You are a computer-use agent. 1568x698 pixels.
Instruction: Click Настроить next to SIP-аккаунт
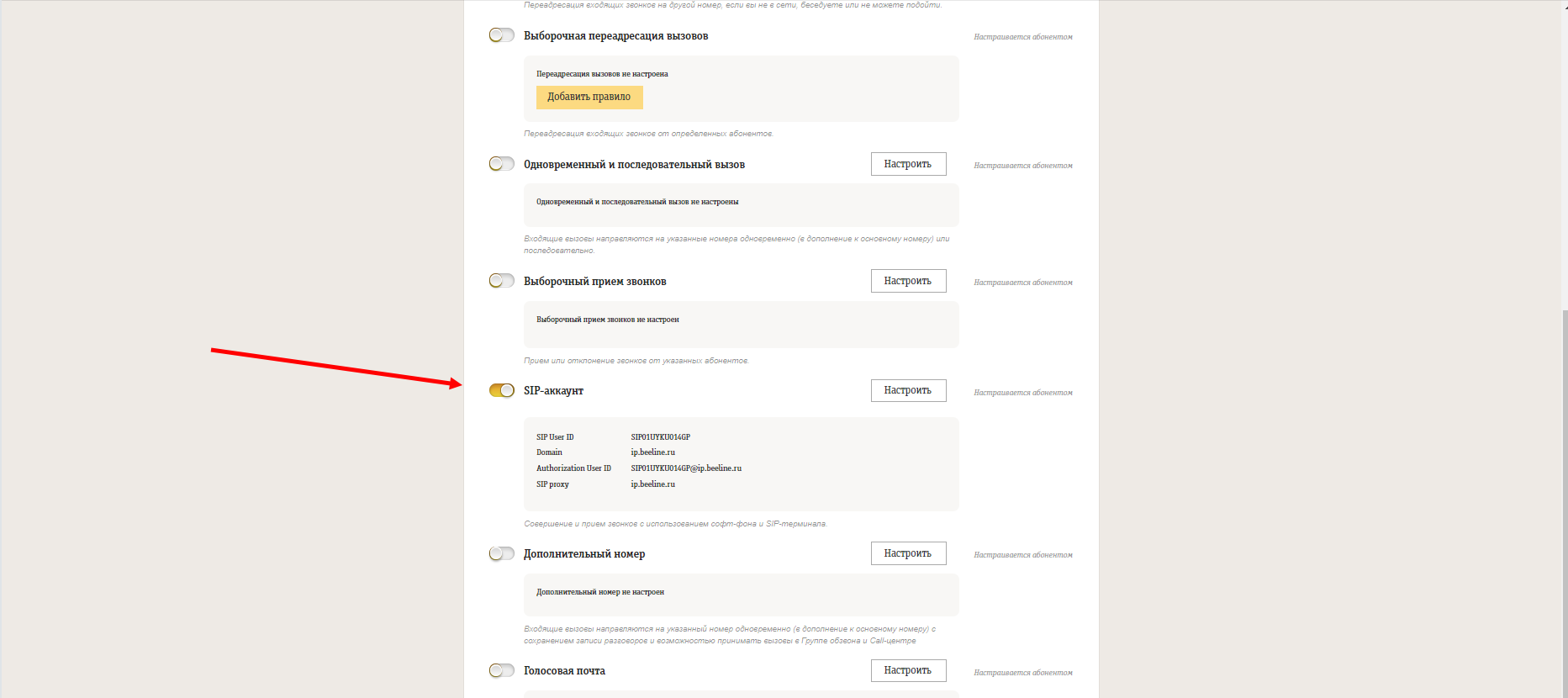pyautogui.click(x=908, y=390)
